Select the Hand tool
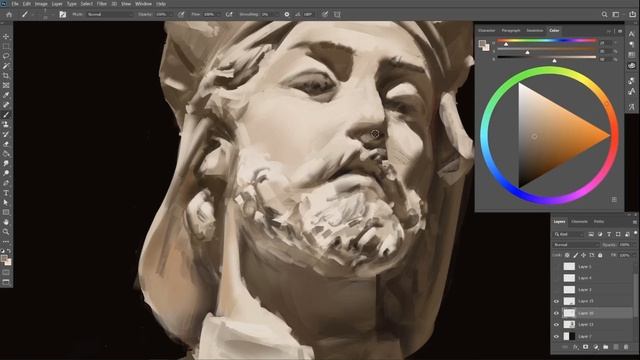This screenshot has height=360, width=640. 6,222
